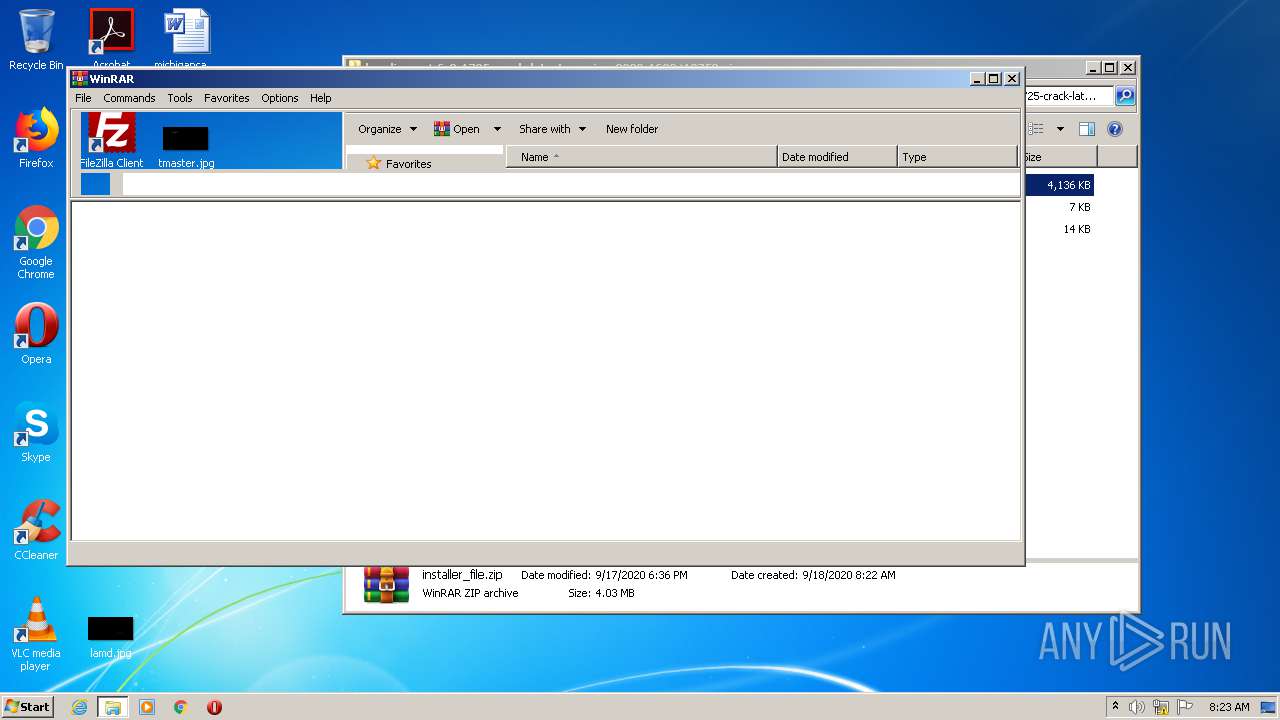Open the lamd.jpg desktop file

110,637
